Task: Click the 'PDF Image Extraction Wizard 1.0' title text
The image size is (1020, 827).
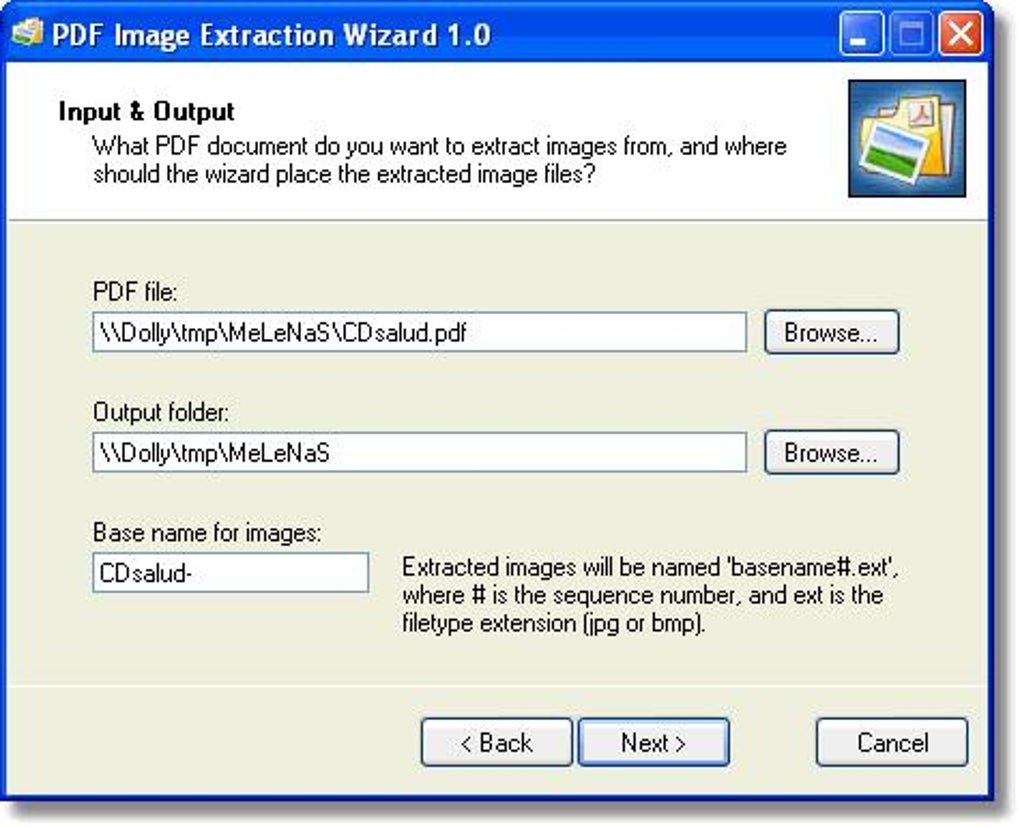Action: 270,35
